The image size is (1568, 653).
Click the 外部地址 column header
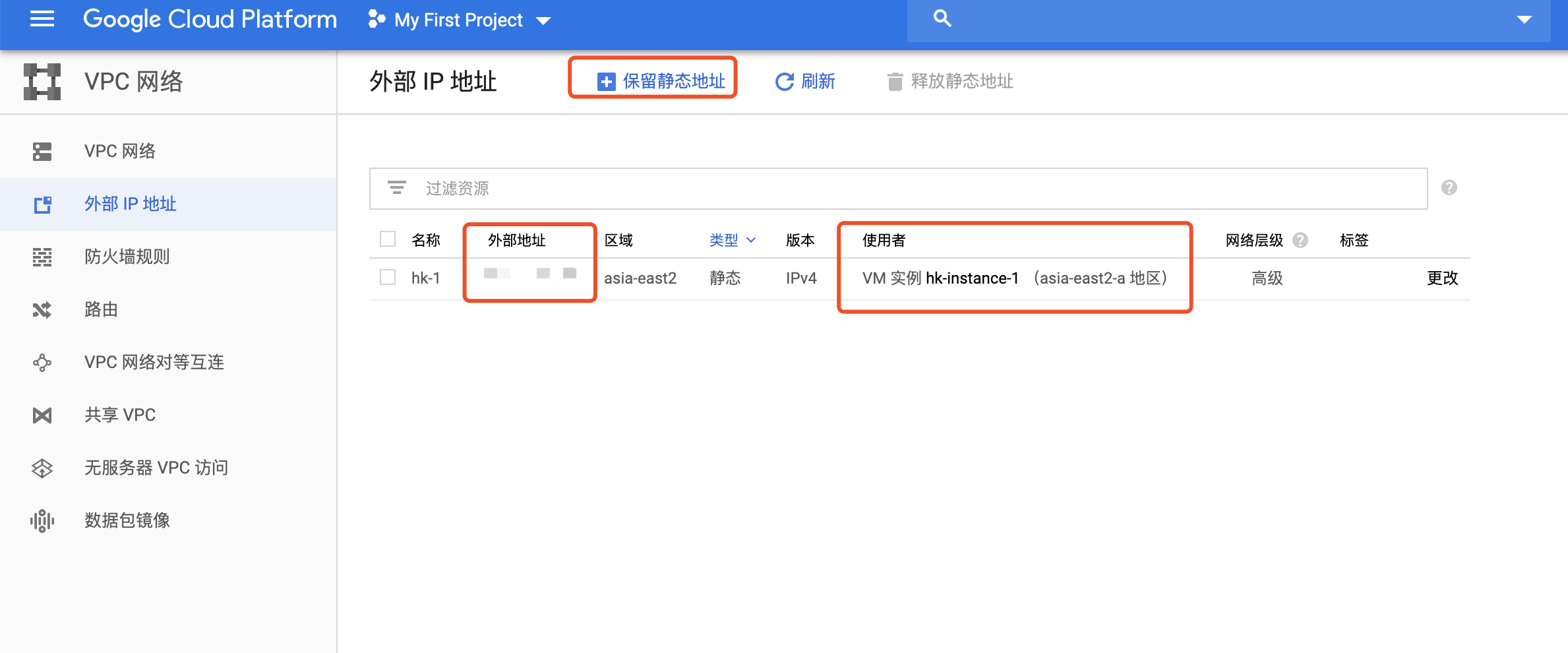click(x=517, y=240)
